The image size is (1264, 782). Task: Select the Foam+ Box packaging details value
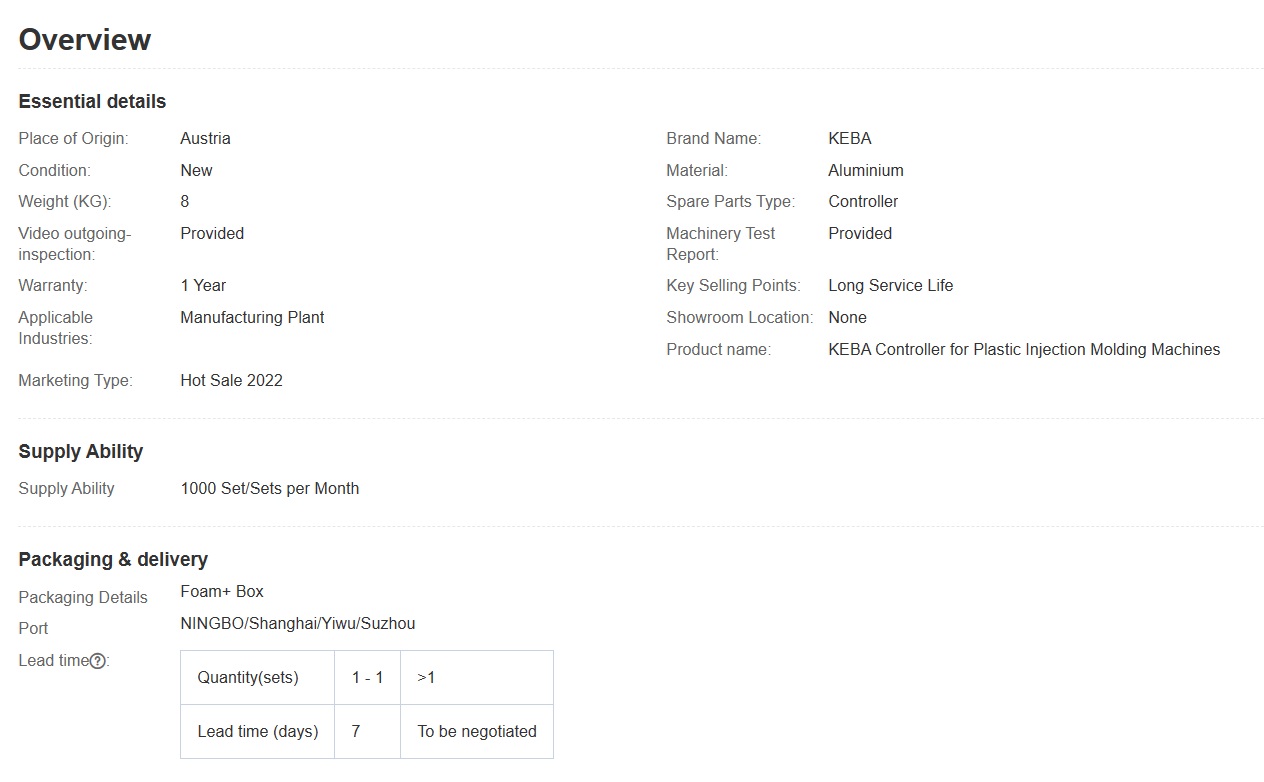coord(222,592)
